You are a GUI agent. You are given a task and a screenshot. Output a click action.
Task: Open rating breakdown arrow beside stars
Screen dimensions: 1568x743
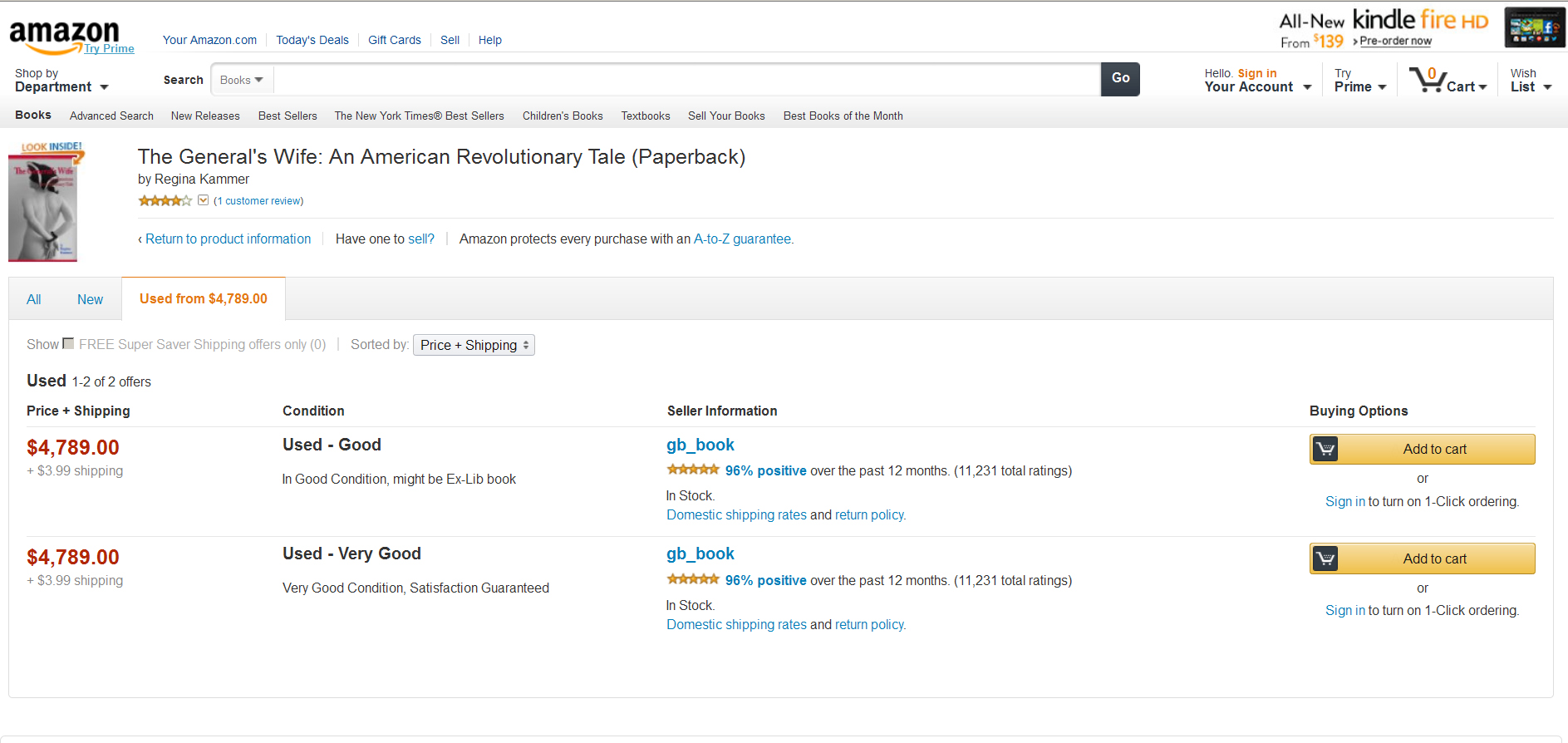203,200
